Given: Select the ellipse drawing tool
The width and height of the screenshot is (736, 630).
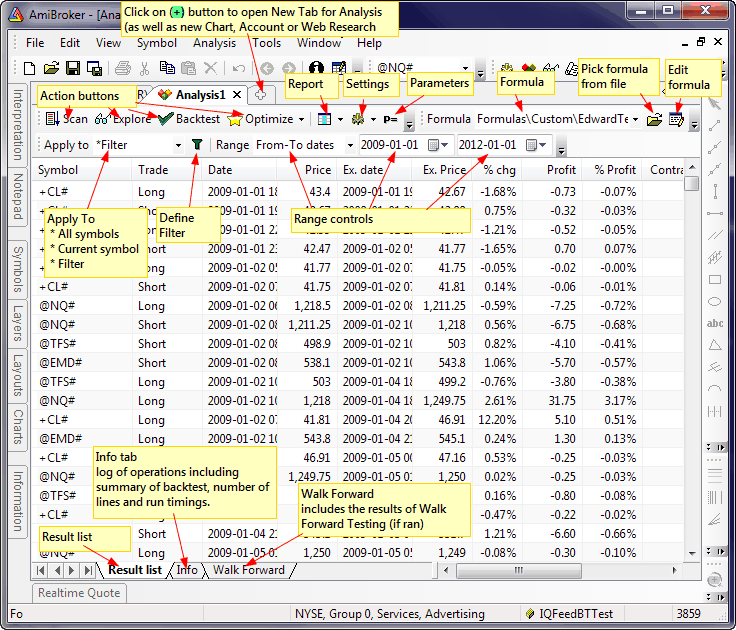Looking at the screenshot, I should pyautogui.click(x=714, y=301).
